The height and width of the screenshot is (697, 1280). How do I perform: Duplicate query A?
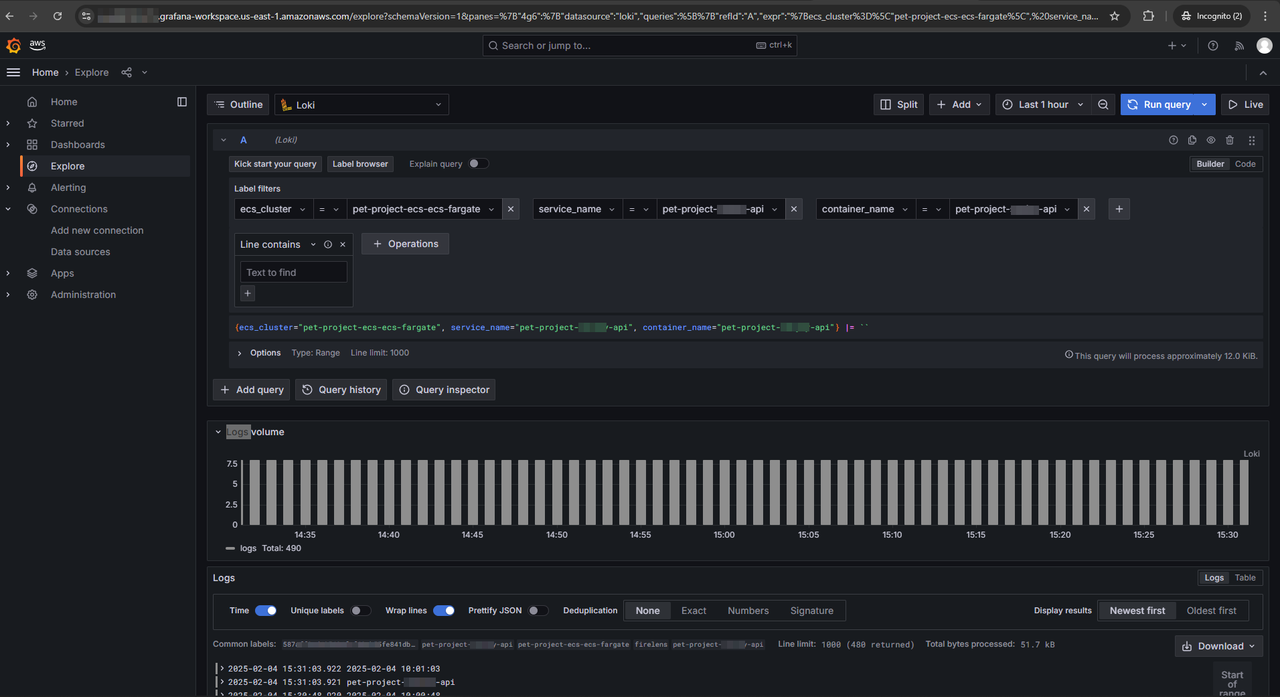(1192, 140)
